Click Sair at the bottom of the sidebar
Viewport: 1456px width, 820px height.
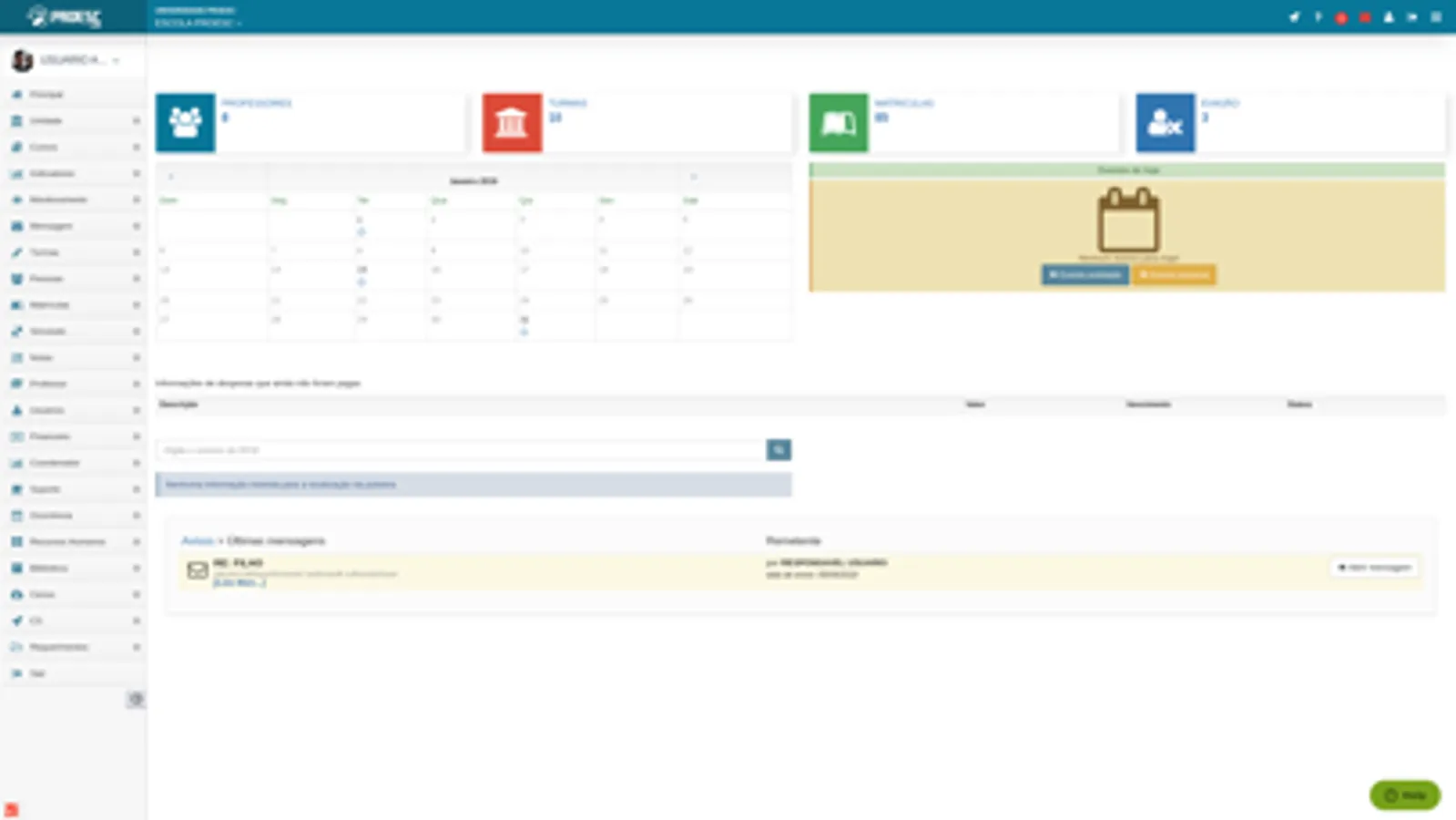[73, 673]
